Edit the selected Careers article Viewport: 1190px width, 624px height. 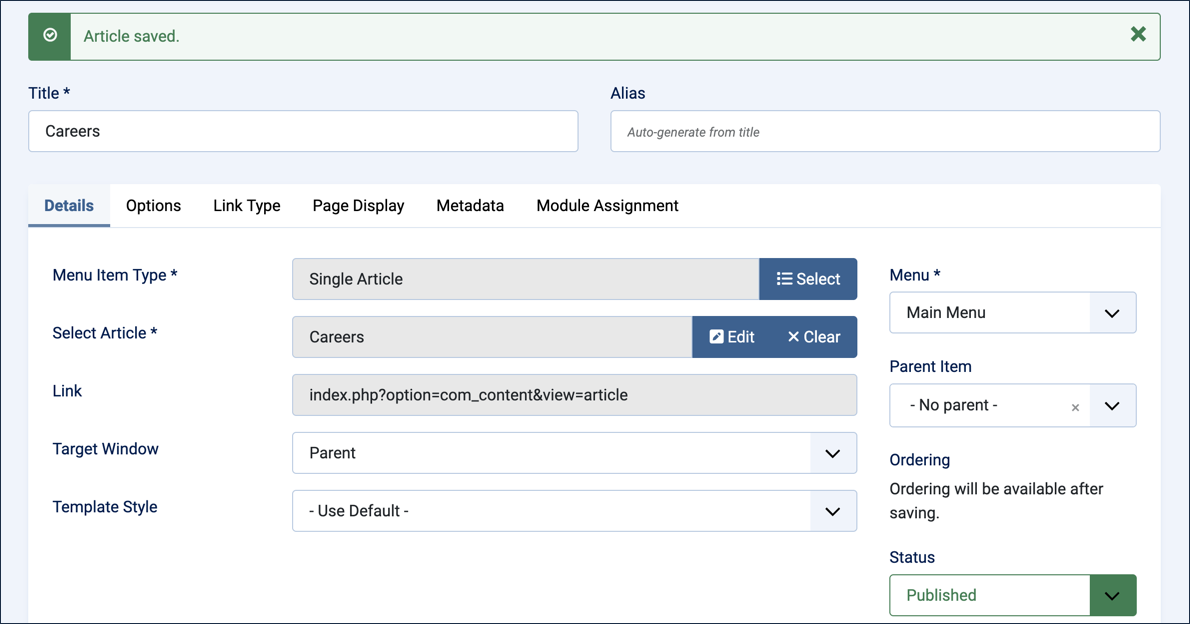(732, 337)
